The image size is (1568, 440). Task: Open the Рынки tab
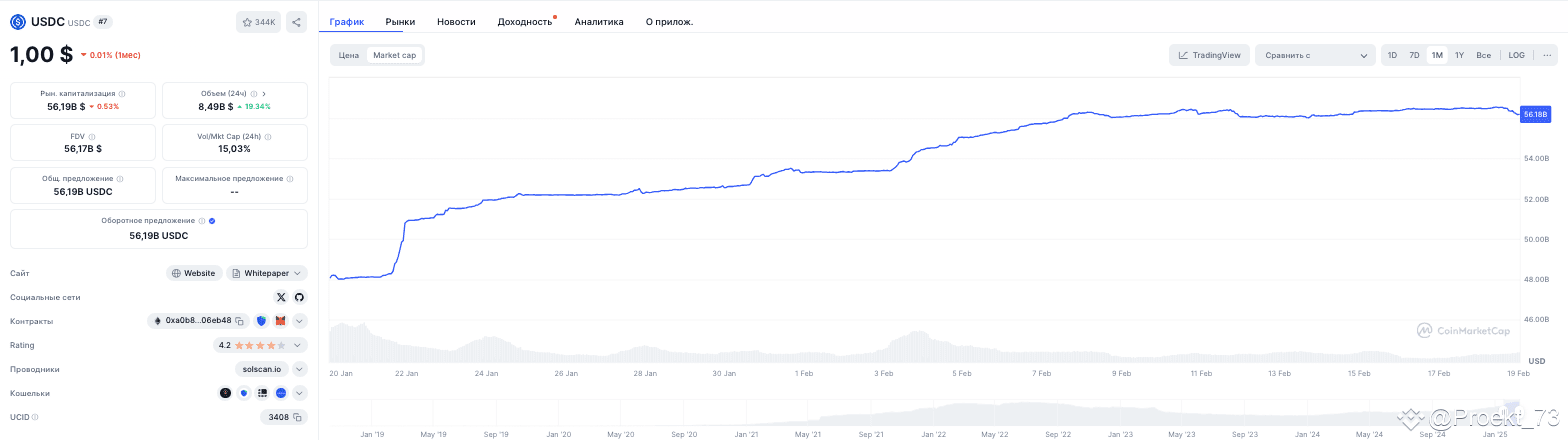click(x=400, y=21)
